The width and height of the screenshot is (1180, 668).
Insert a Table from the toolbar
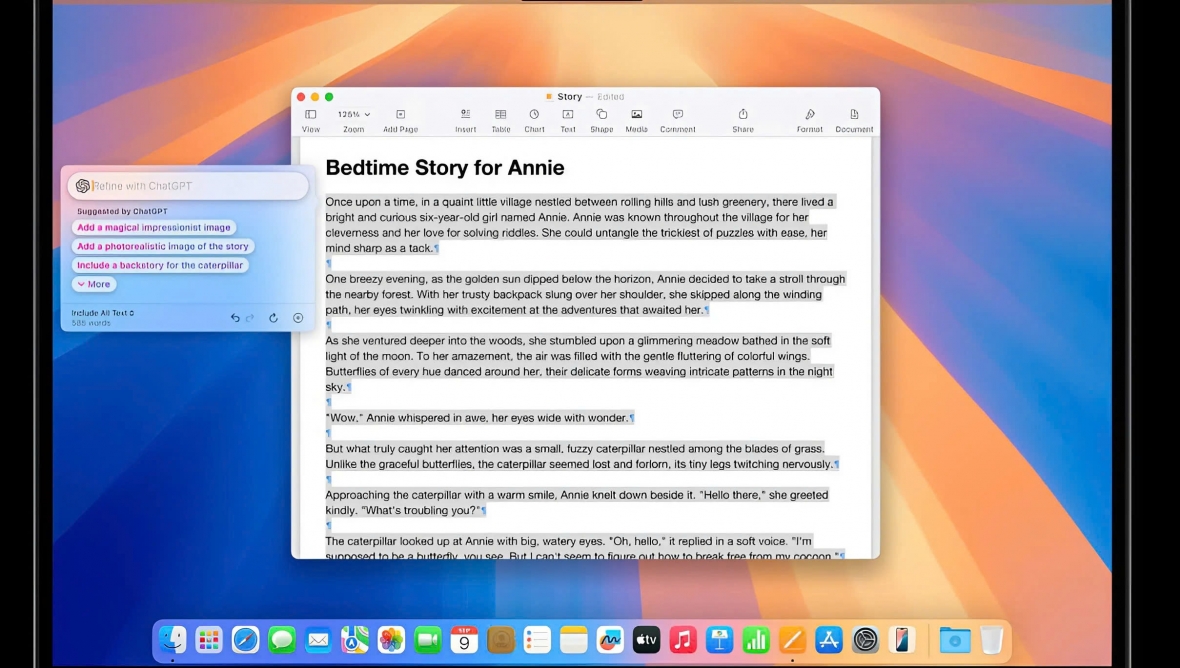coord(500,114)
